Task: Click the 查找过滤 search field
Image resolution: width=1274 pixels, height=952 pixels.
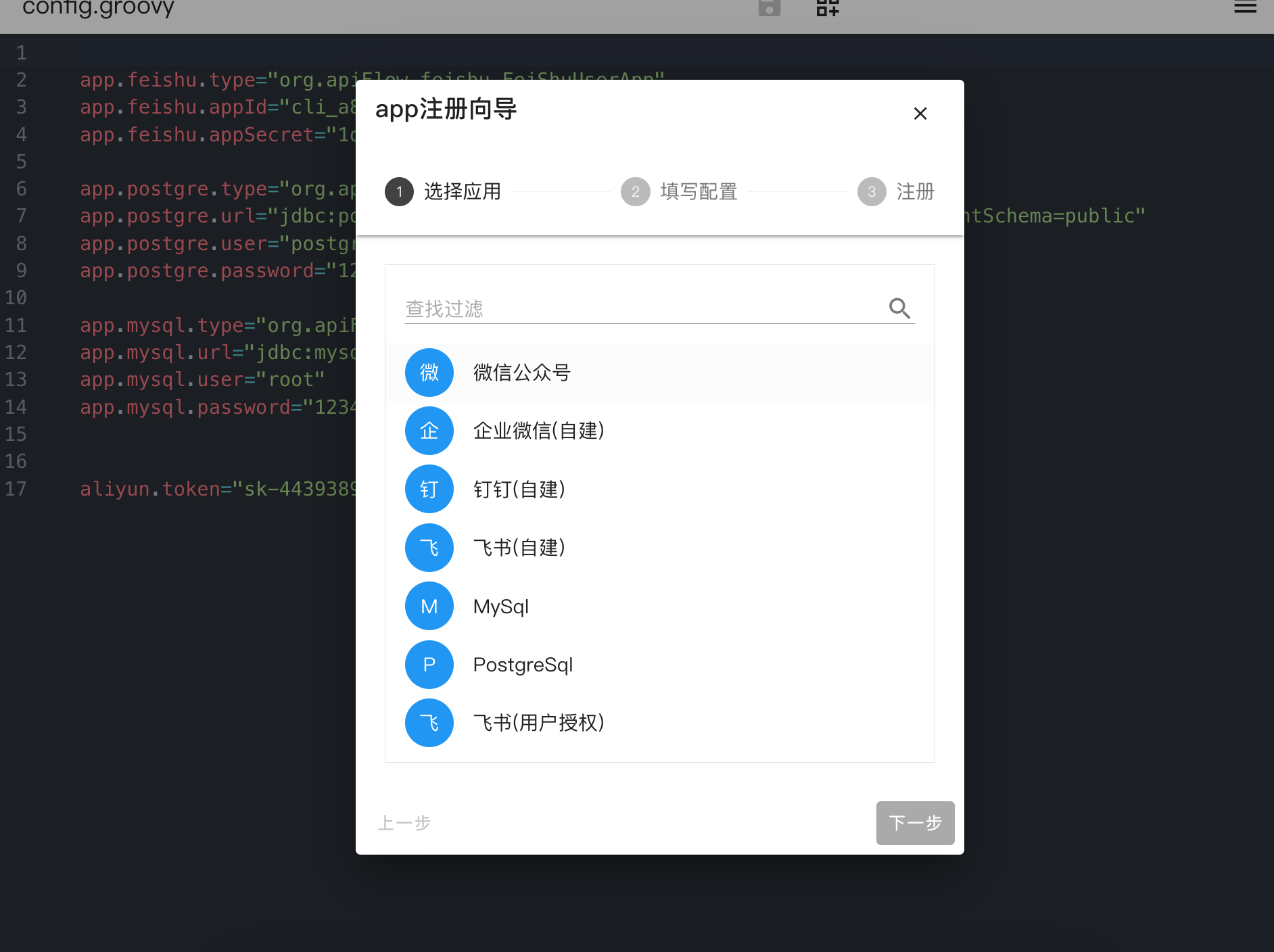Action: 642,309
